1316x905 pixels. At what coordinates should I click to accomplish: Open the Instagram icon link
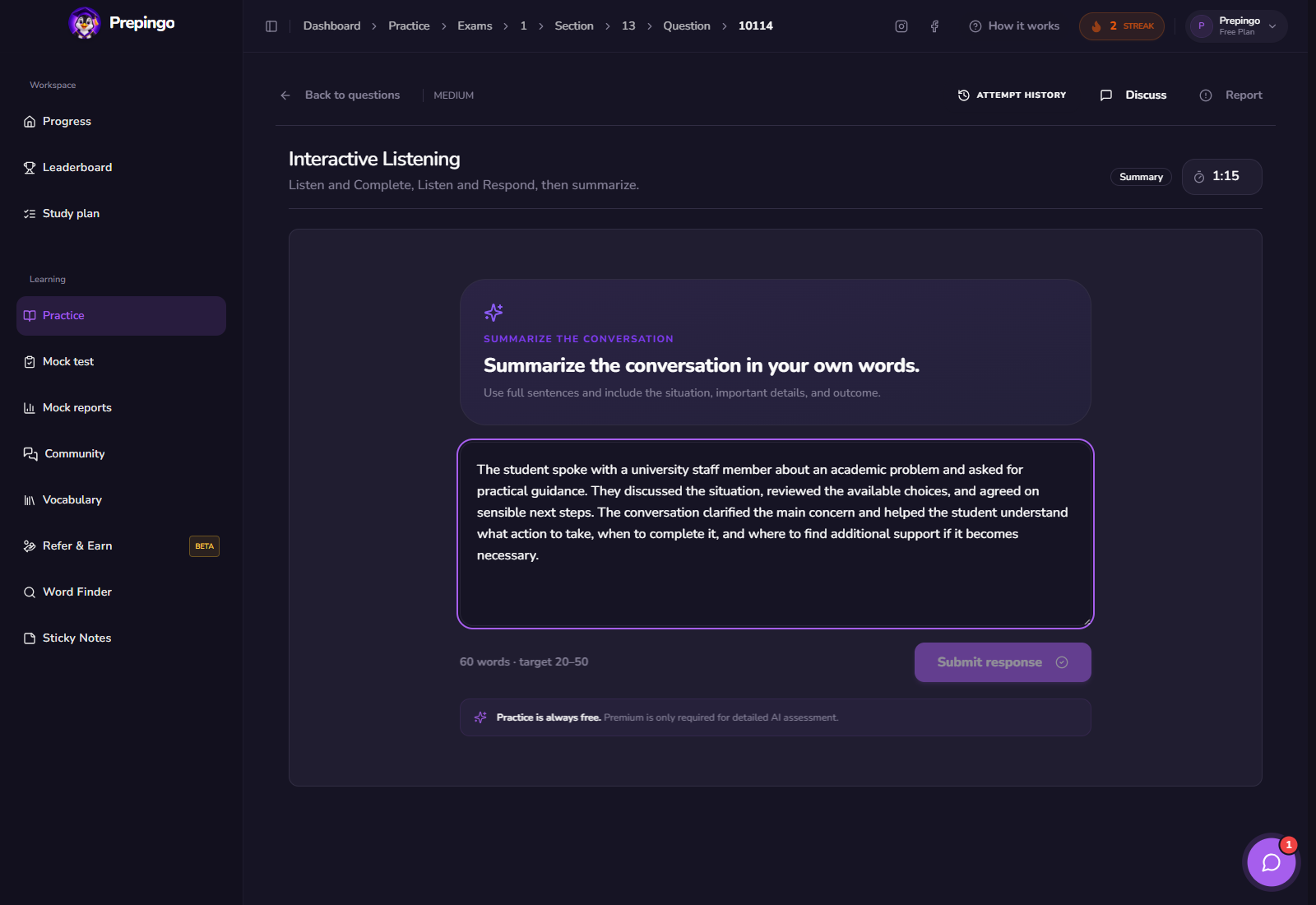pos(901,26)
